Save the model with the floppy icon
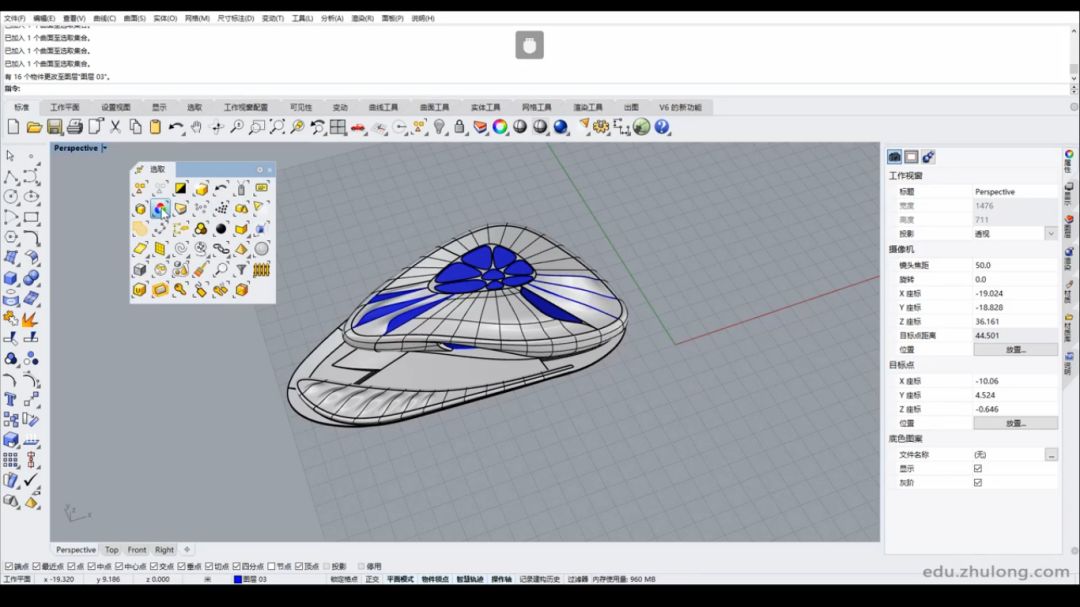This screenshot has height=607, width=1080. tap(54, 127)
